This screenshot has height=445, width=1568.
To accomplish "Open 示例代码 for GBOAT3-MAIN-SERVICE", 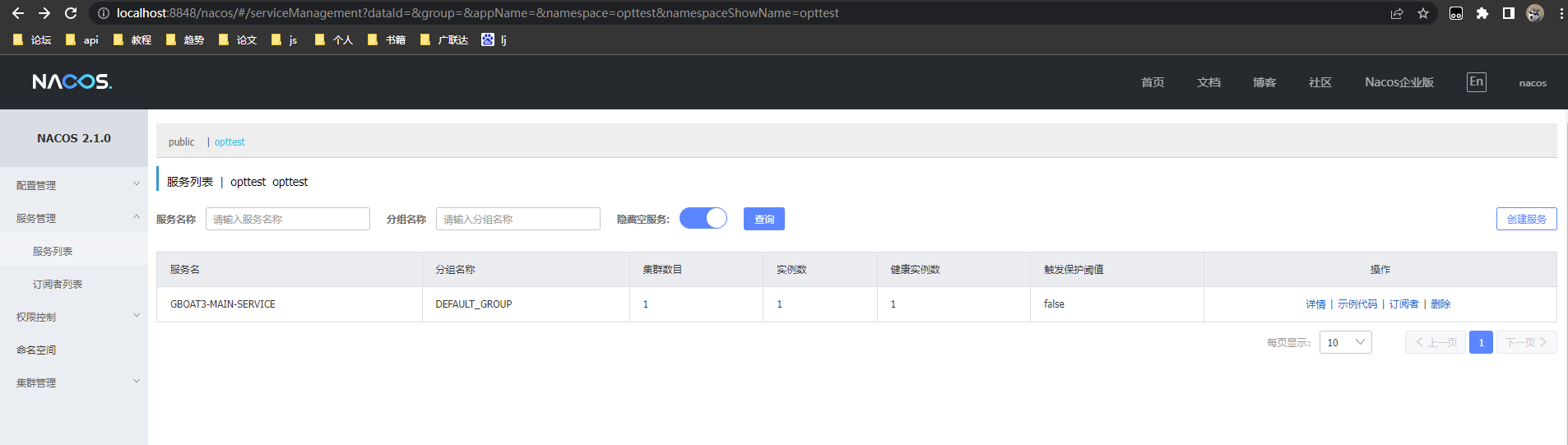I will [x=1357, y=304].
